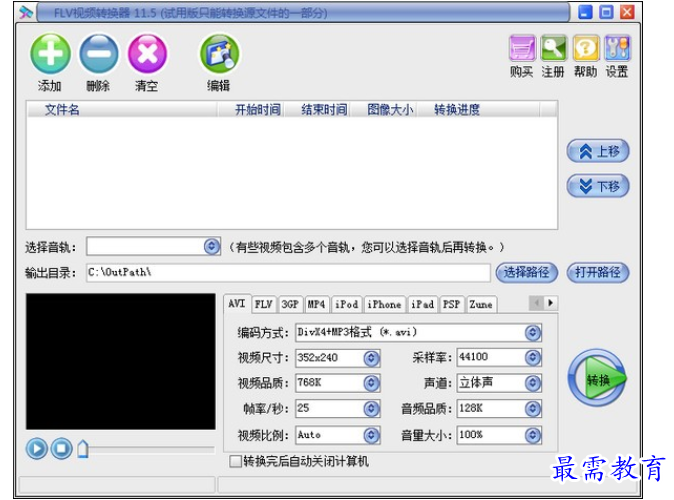The width and height of the screenshot is (674, 500).
Task: Switch to the 3GP format tab
Action: coord(290,304)
